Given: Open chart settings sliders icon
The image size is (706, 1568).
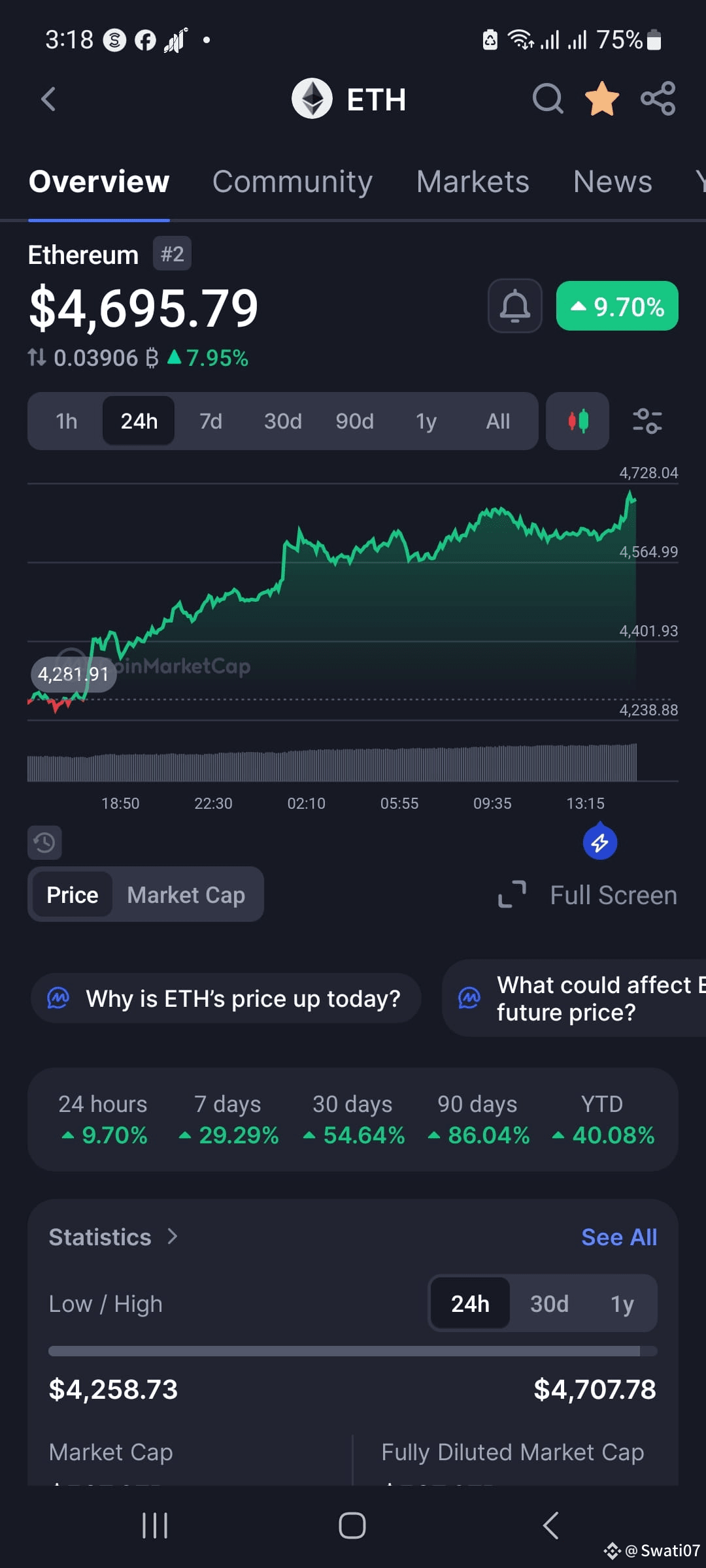Looking at the screenshot, I should [x=647, y=421].
